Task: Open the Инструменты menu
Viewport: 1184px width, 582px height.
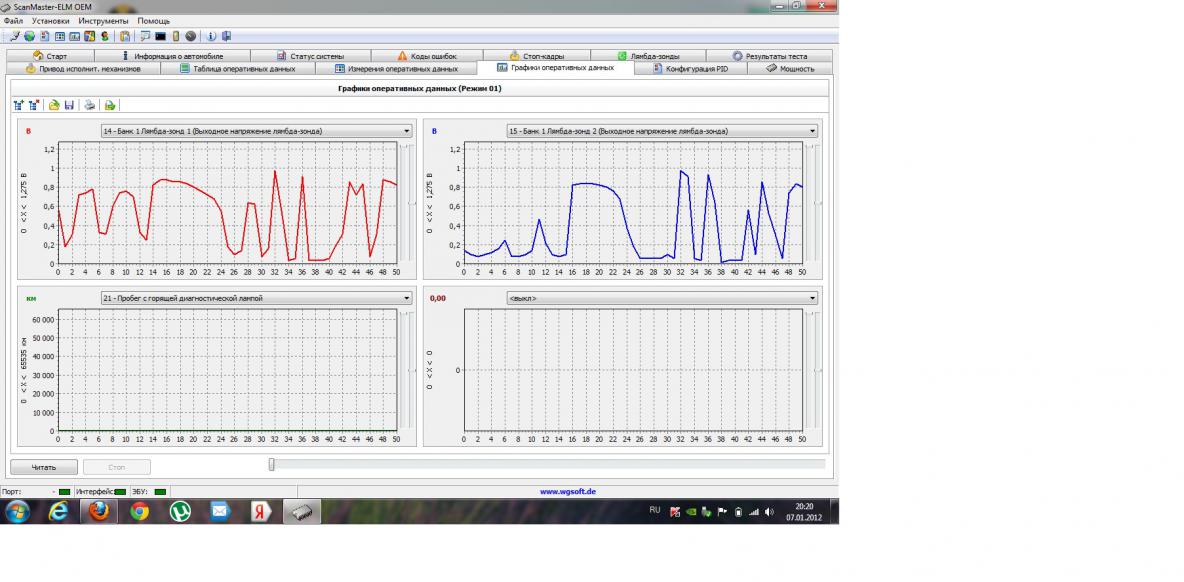Action: 103,21
